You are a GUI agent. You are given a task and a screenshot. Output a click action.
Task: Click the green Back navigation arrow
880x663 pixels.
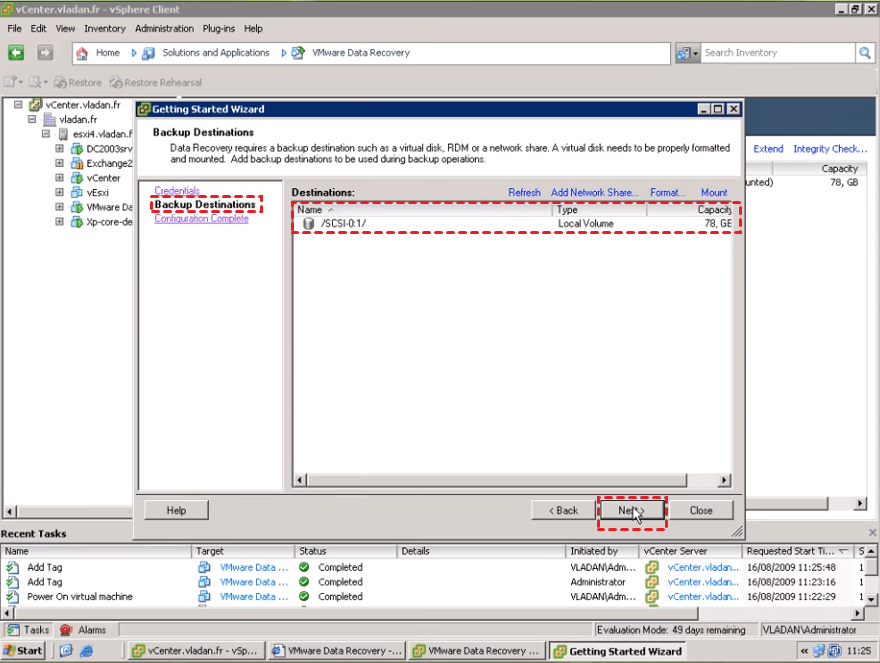click(16, 53)
